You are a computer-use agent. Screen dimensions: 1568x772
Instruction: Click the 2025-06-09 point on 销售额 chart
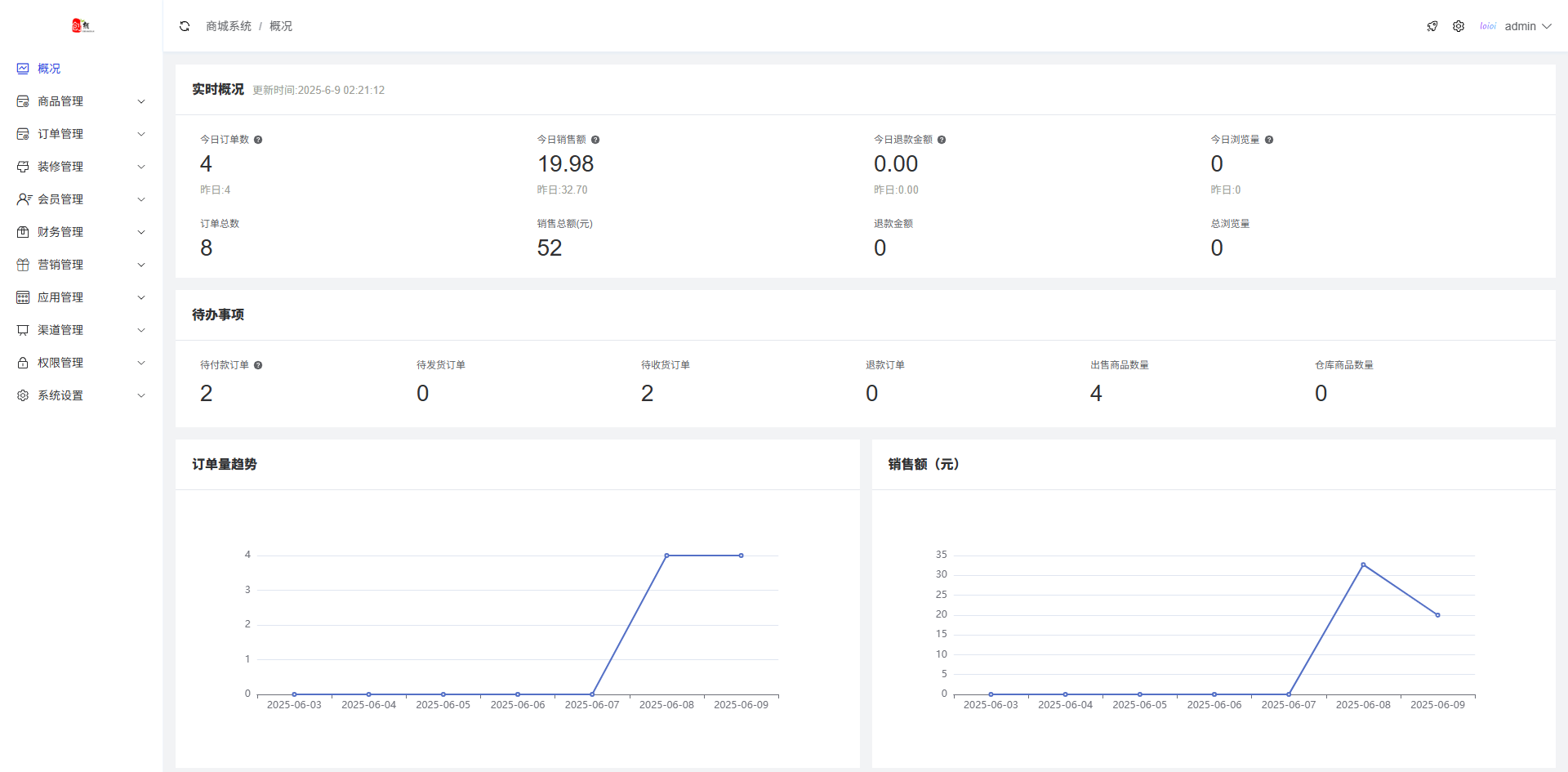click(x=1437, y=615)
